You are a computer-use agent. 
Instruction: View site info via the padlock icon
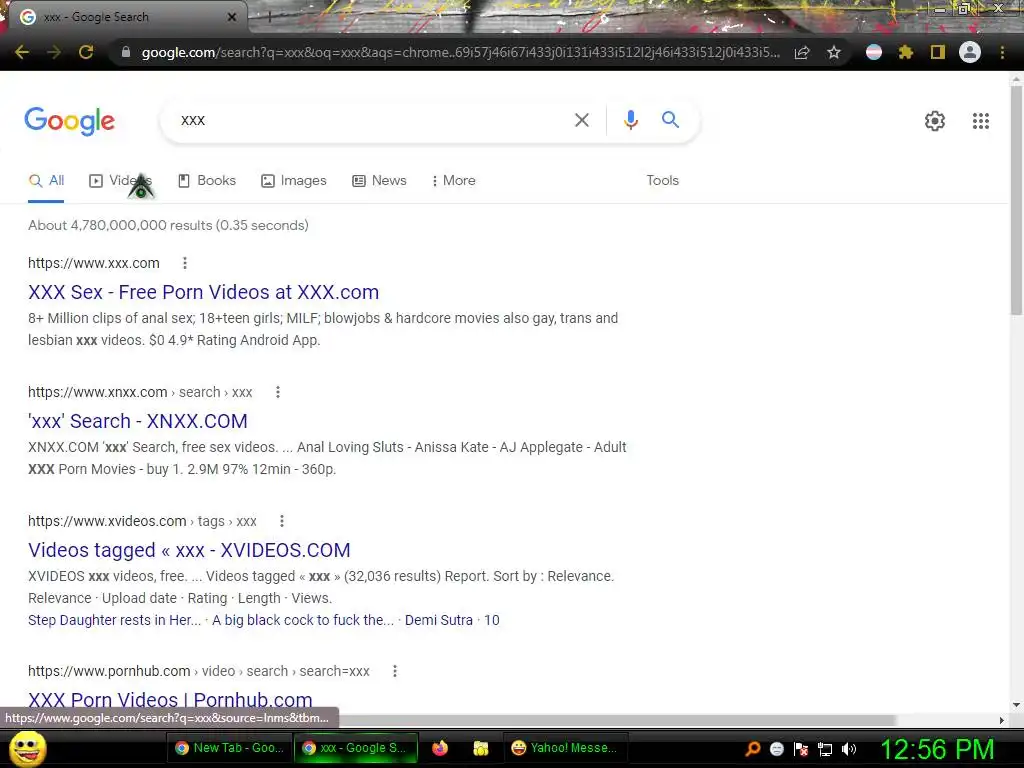coord(126,52)
